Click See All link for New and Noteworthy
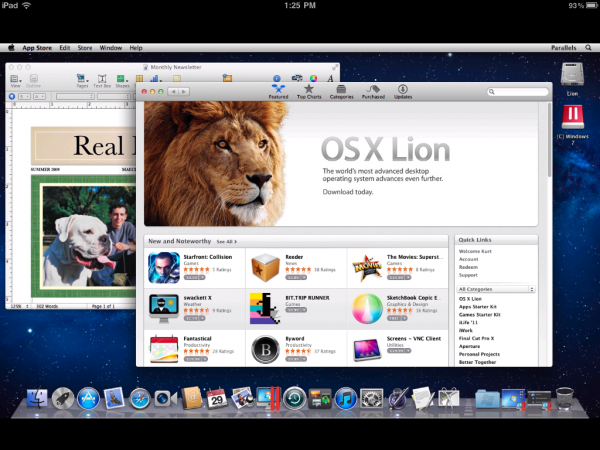The width and height of the screenshot is (600, 450). tap(227, 242)
